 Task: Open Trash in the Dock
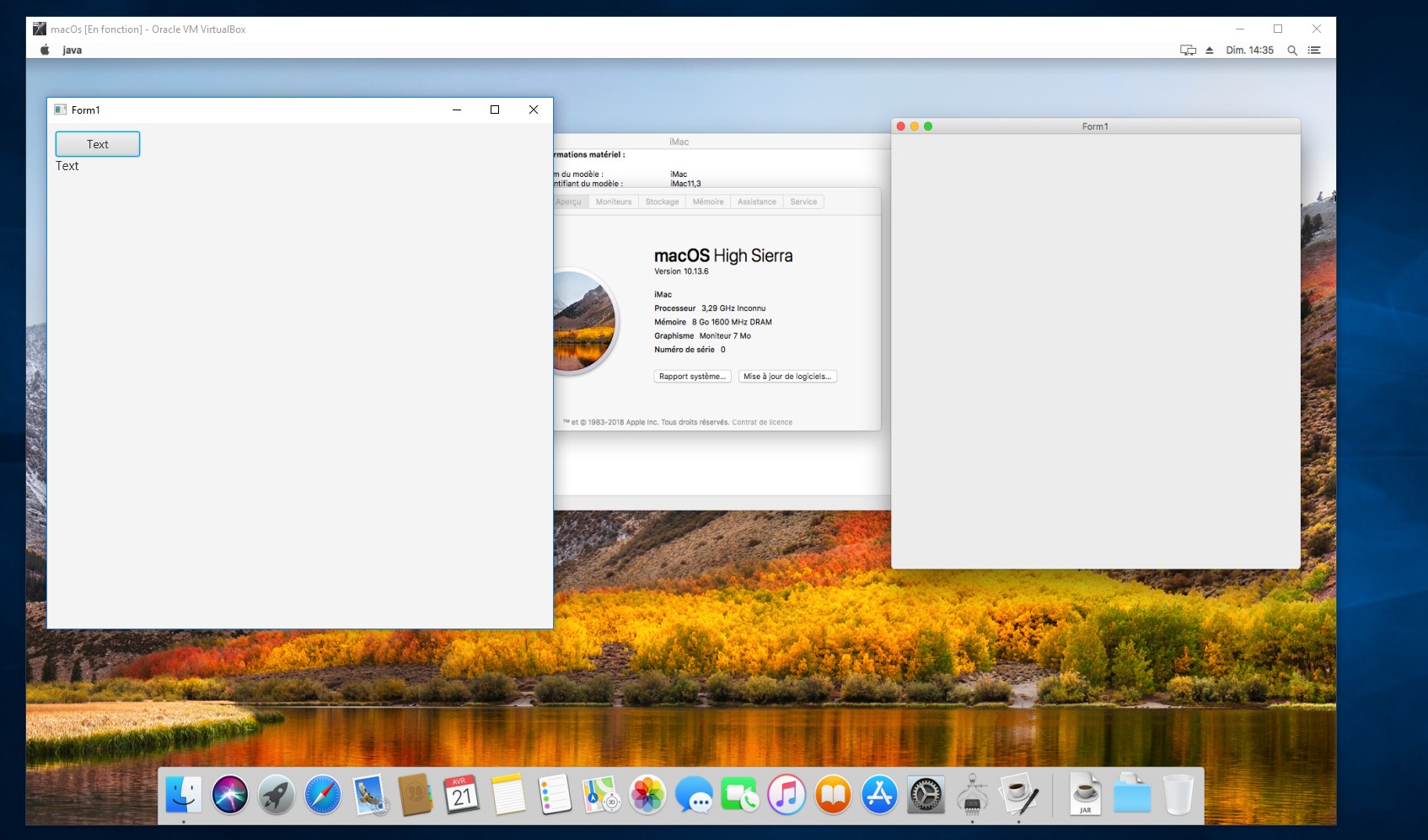coord(1178,795)
